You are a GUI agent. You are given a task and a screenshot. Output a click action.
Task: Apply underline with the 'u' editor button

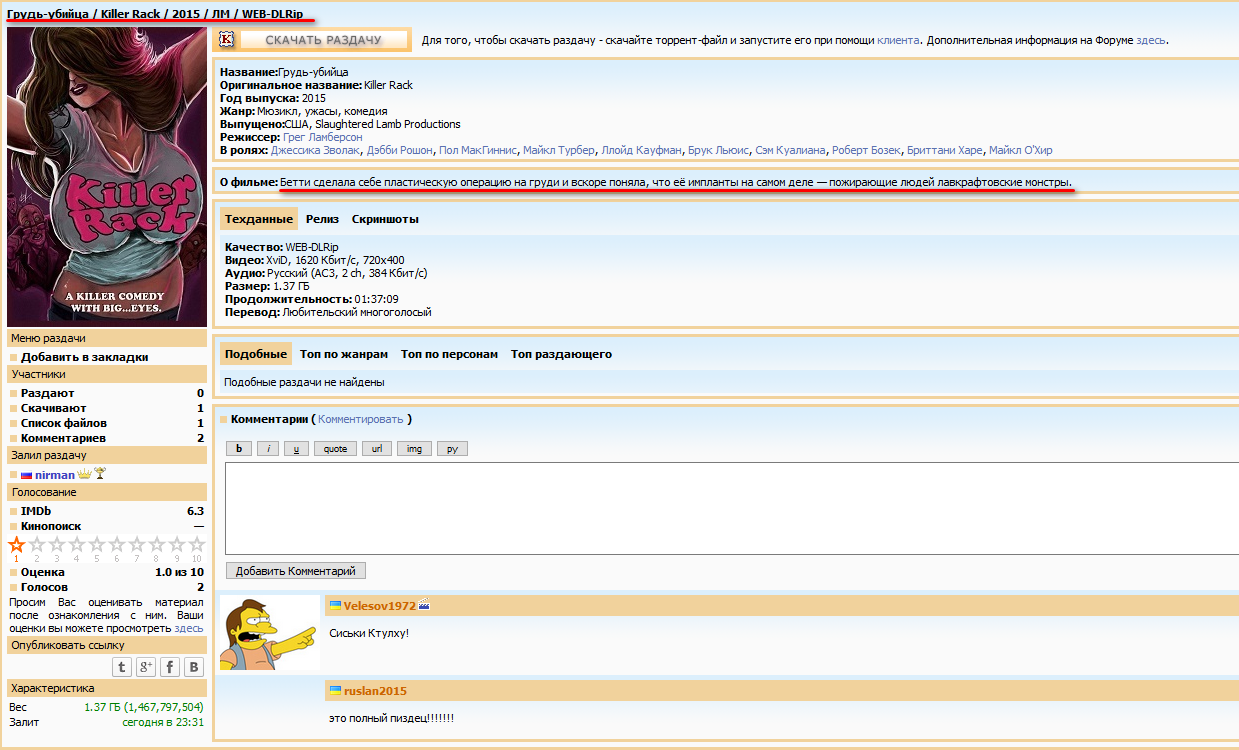(296, 449)
